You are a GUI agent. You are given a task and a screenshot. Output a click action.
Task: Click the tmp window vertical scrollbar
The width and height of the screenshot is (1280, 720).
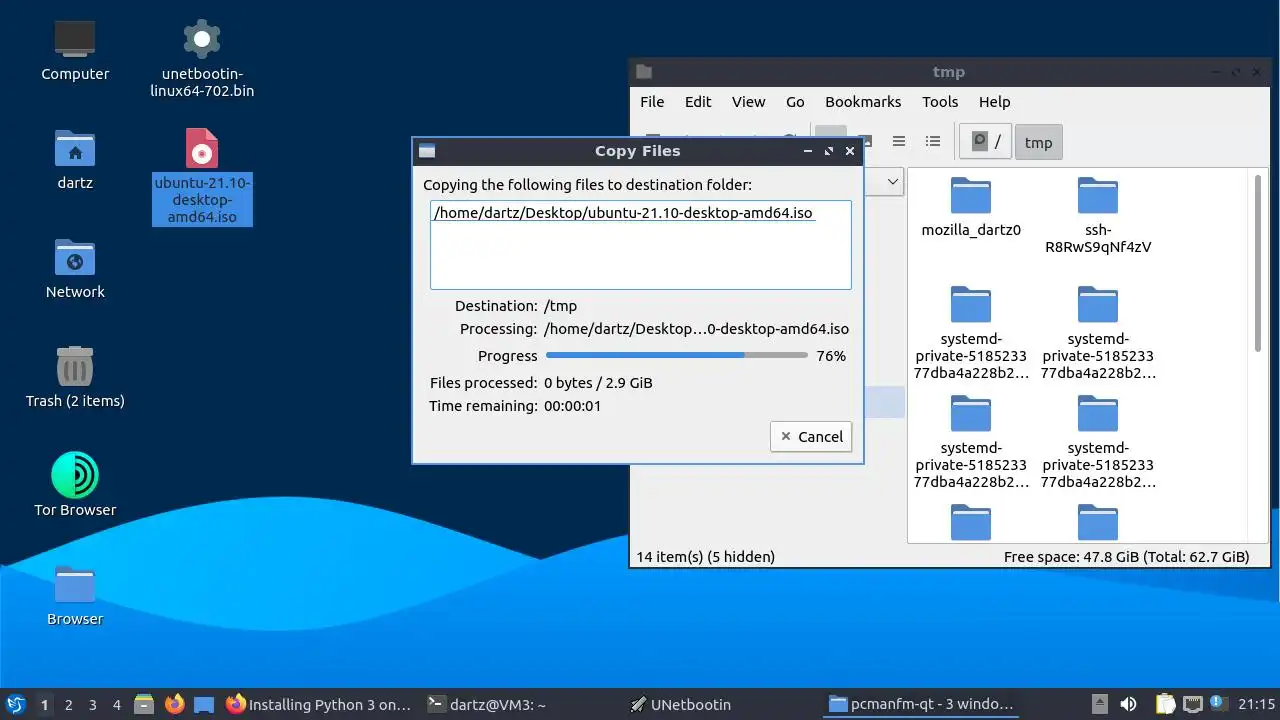[1257, 264]
